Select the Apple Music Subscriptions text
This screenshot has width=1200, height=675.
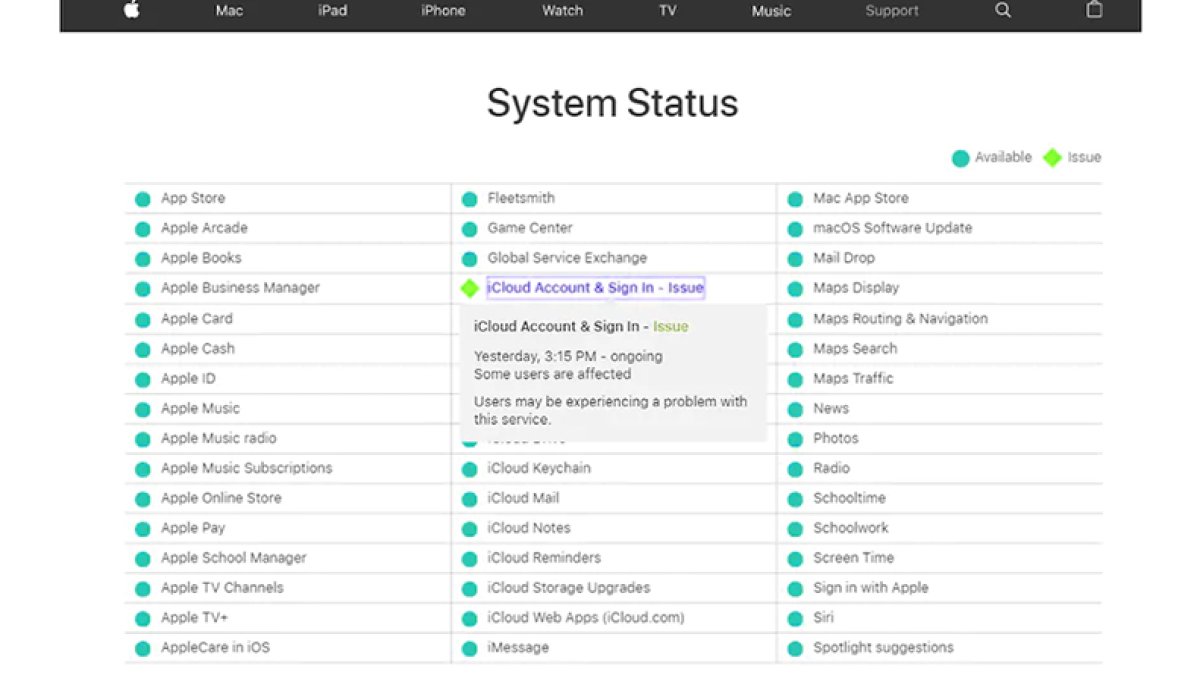click(x=247, y=468)
